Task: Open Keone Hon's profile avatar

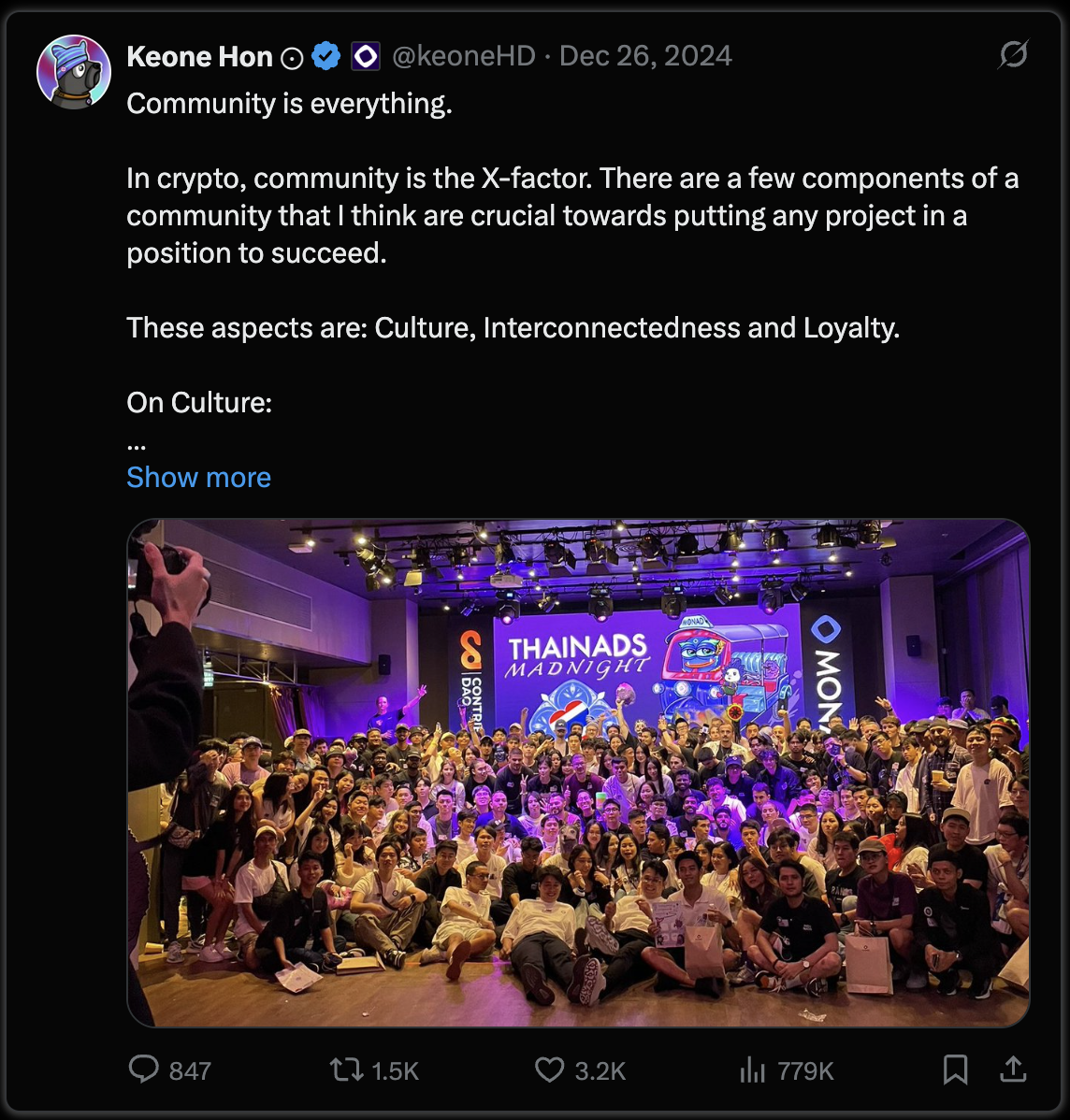Action: coord(74,71)
